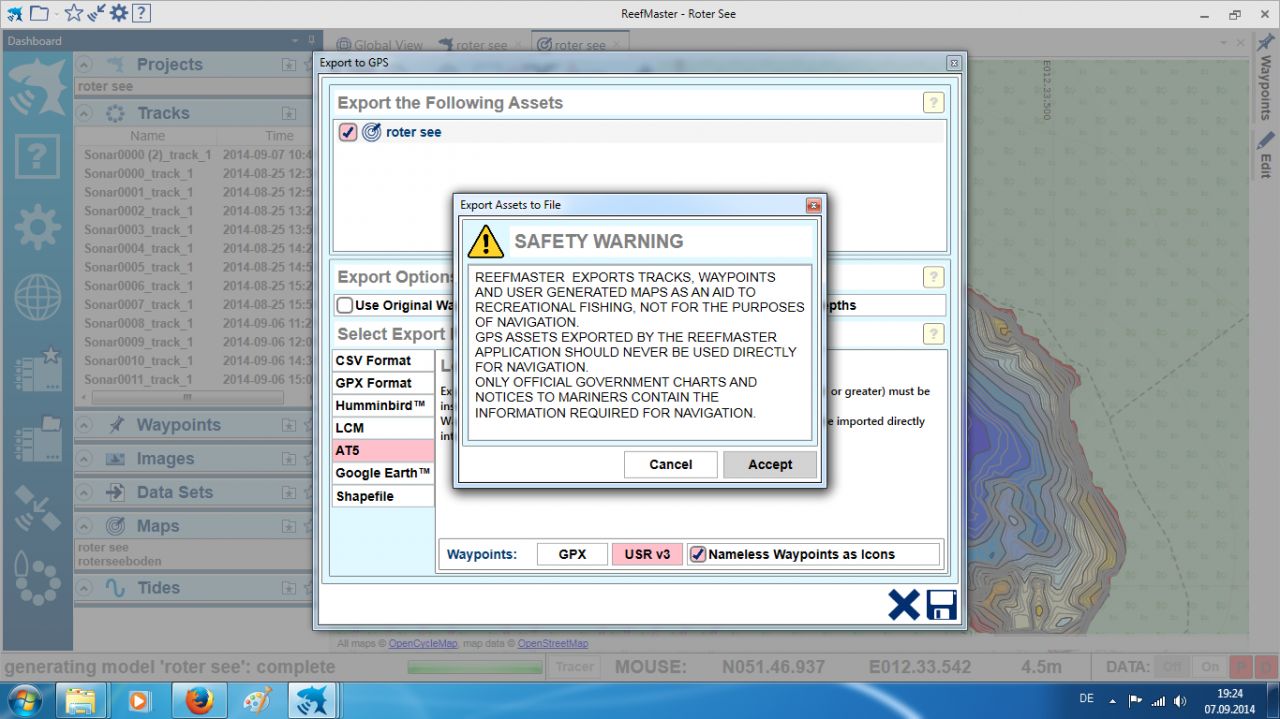
Task: Collapse the Waypoints section
Action: pos(85,425)
